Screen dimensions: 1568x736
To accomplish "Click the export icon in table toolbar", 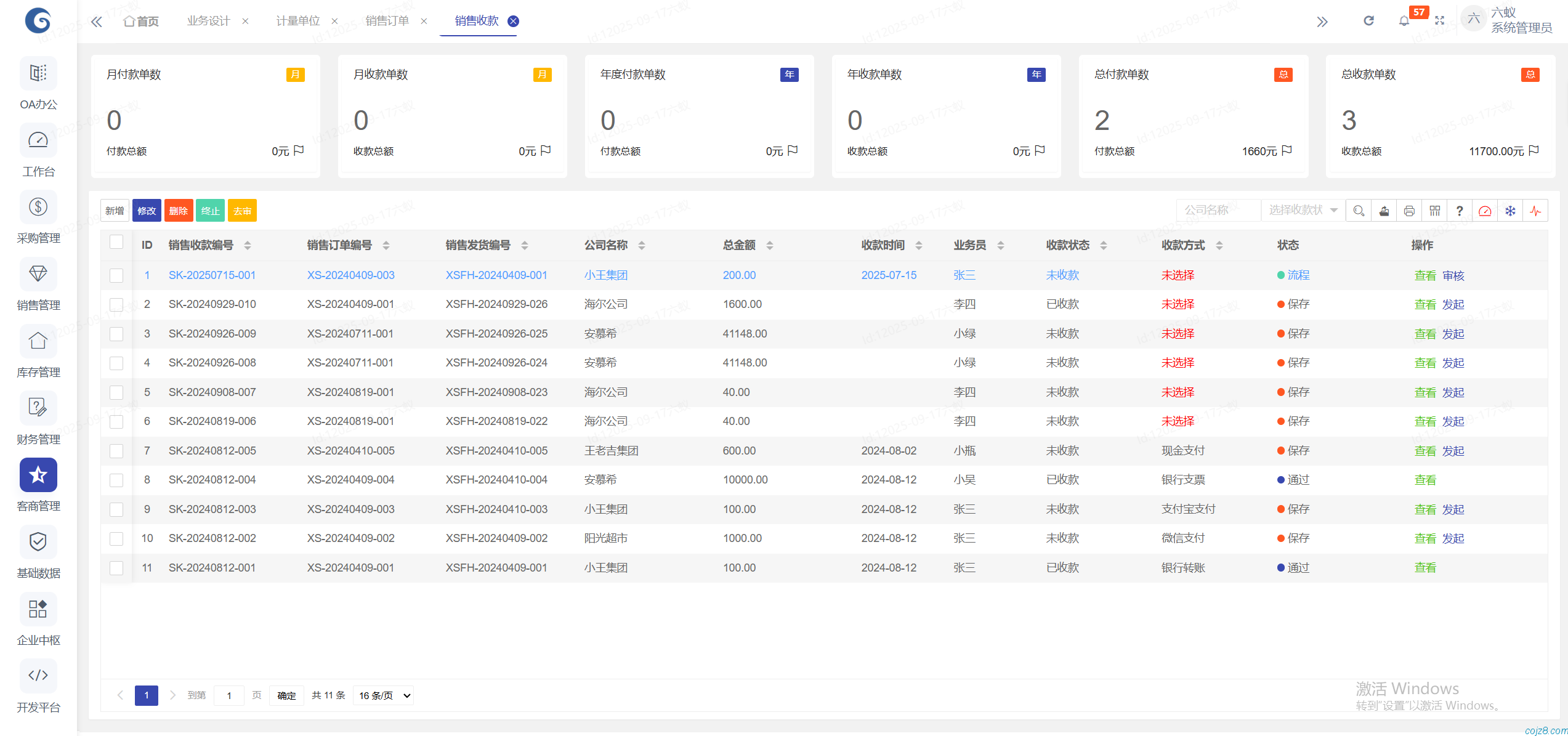I will tap(1384, 211).
